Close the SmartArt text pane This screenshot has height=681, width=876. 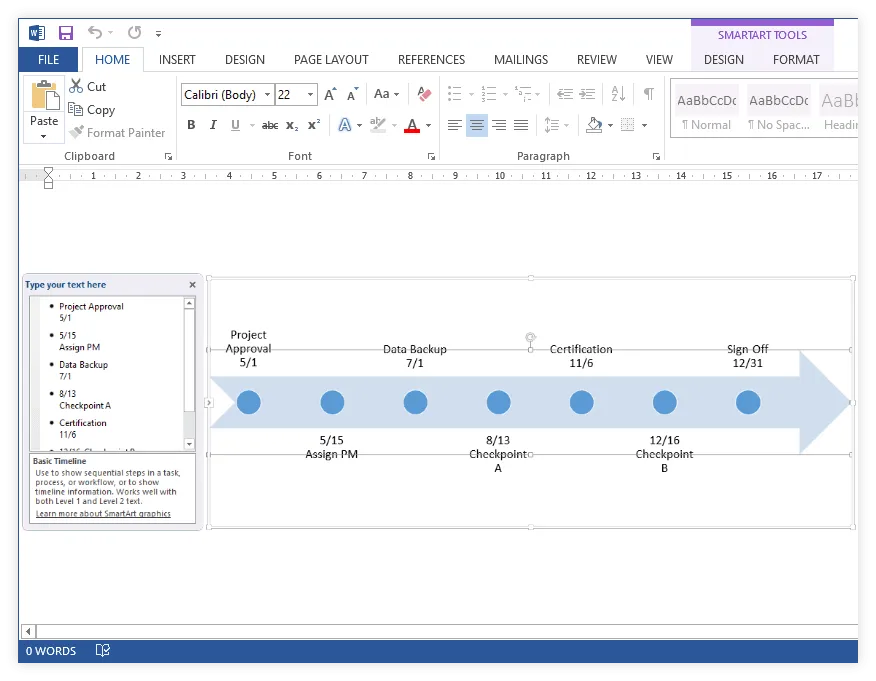[x=193, y=285]
